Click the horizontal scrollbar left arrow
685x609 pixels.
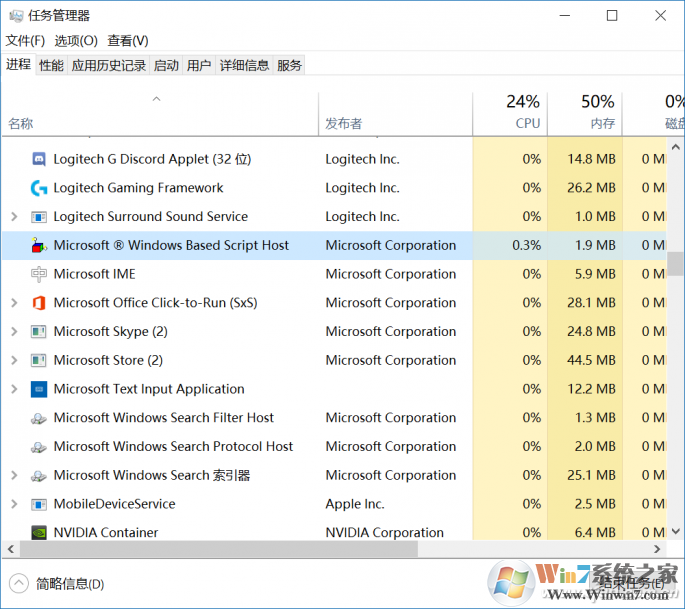11,549
